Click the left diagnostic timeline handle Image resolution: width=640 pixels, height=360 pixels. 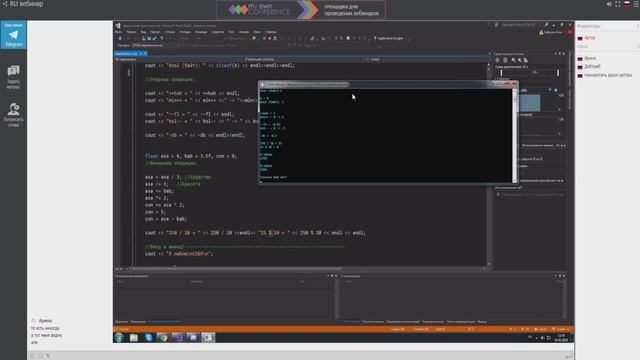[x=501, y=73]
